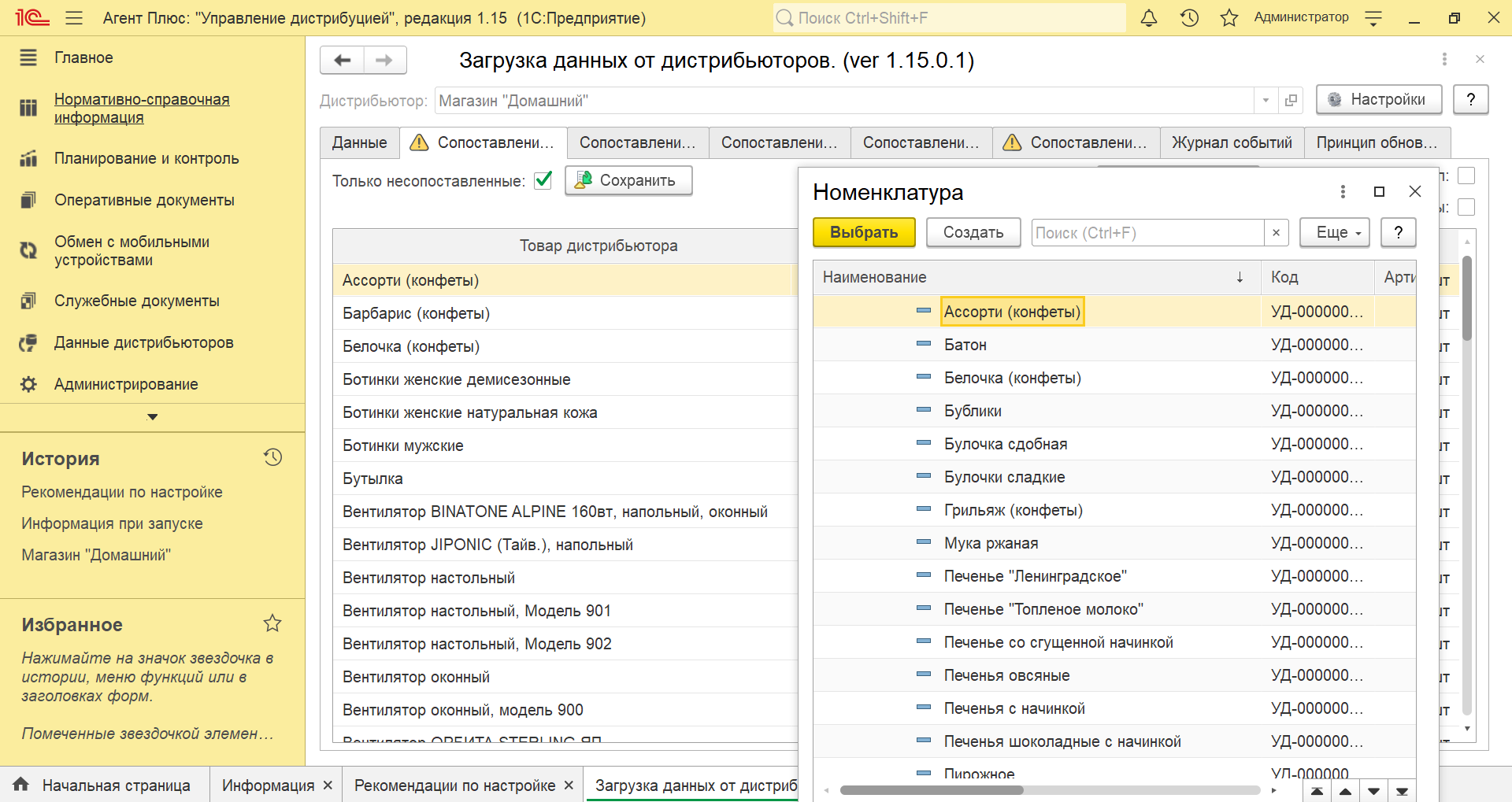
Task: Open the form's more options dots
Action: [1444, 59]
